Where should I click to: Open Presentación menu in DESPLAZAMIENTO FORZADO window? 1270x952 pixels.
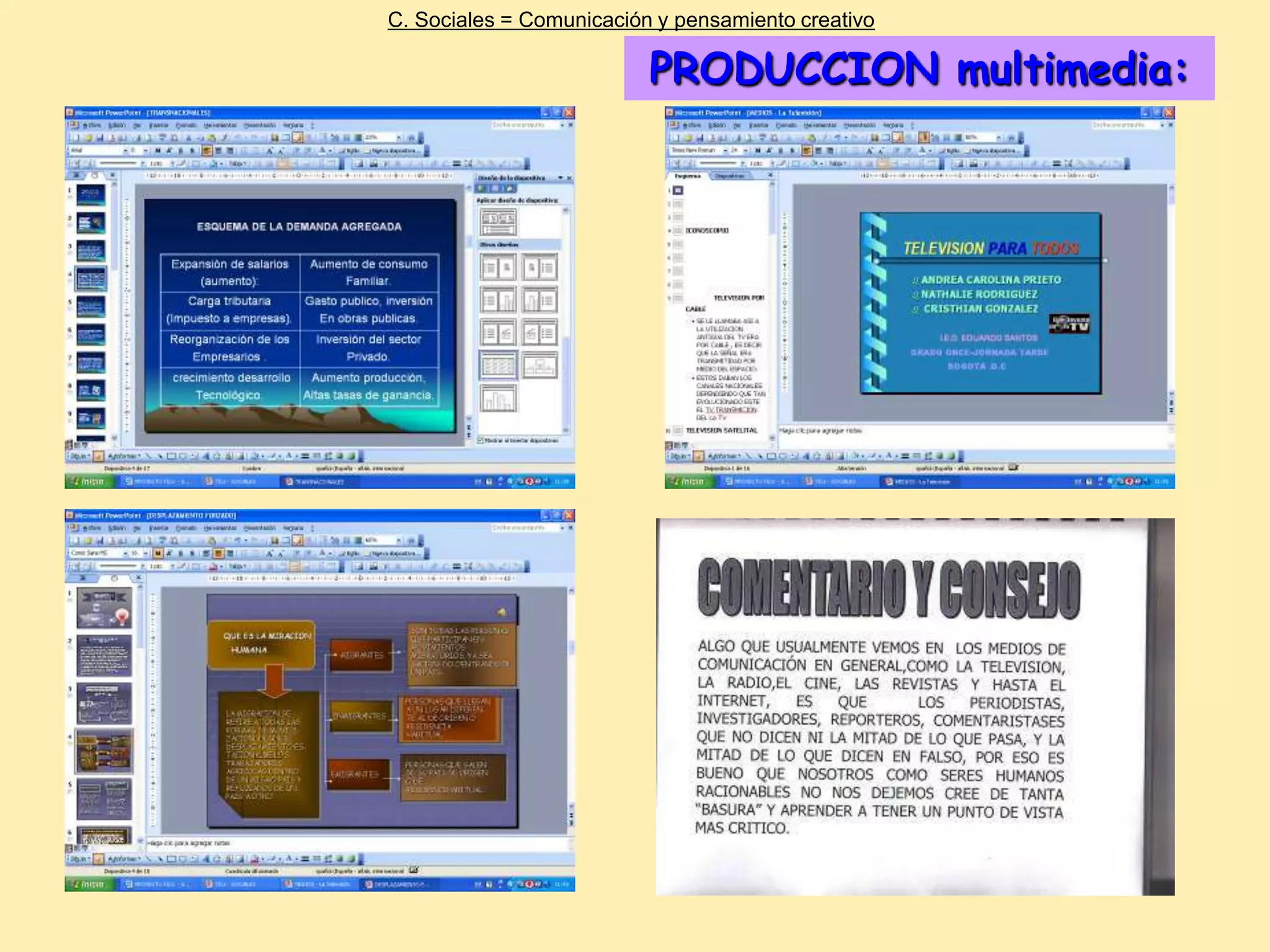tap(259, 528)
